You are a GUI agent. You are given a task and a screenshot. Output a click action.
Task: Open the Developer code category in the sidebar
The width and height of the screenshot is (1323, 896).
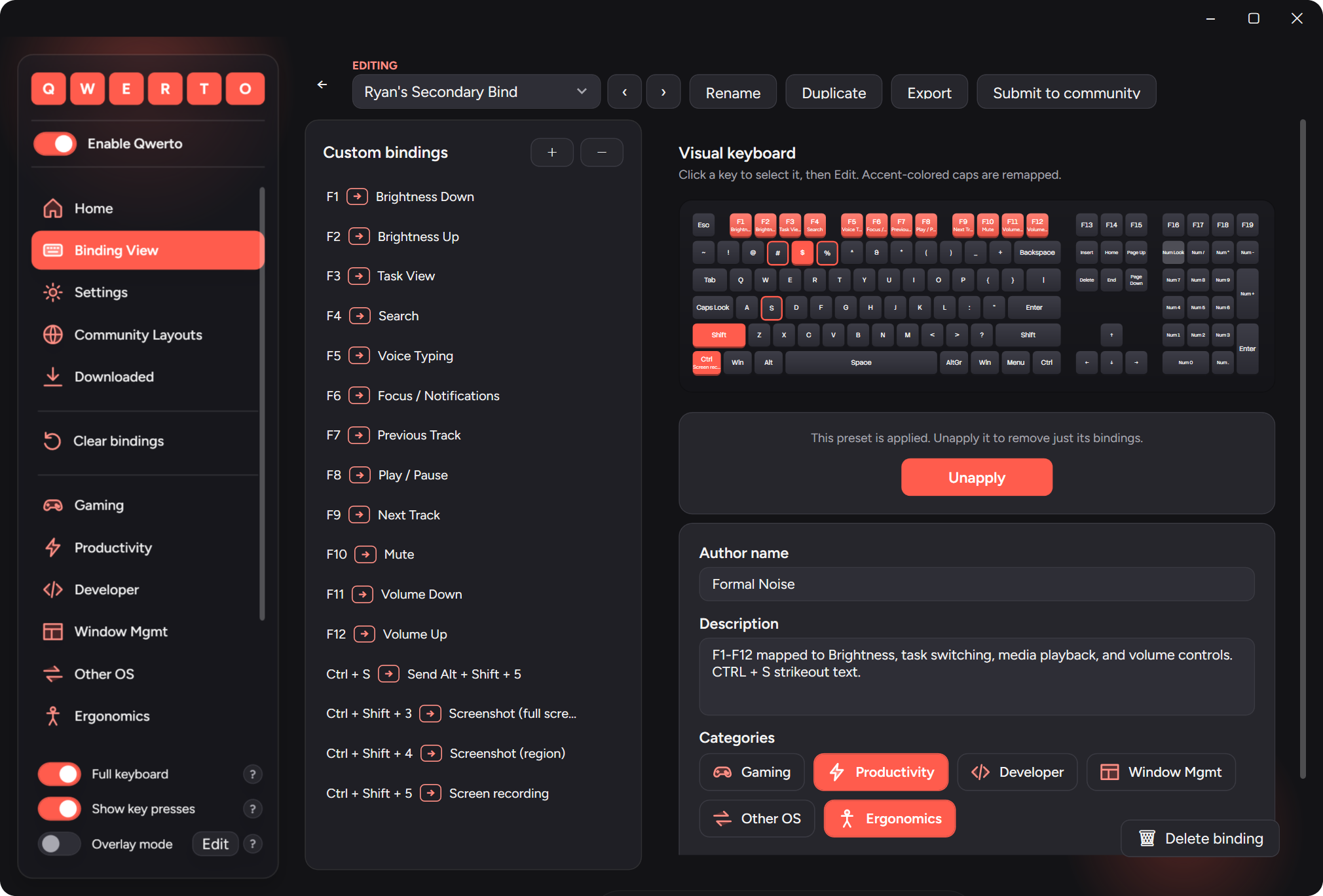pos(147,589)
